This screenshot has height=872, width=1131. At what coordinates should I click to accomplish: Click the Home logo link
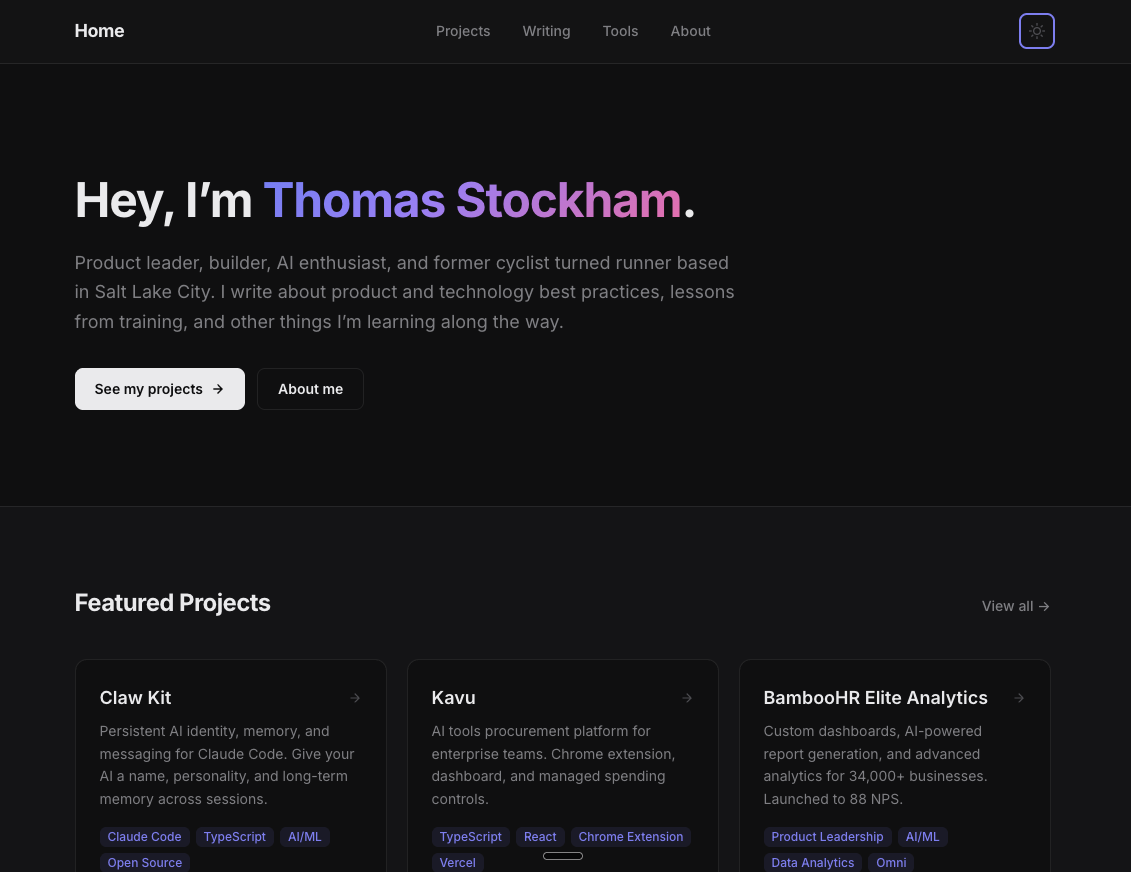coord(99,31)
